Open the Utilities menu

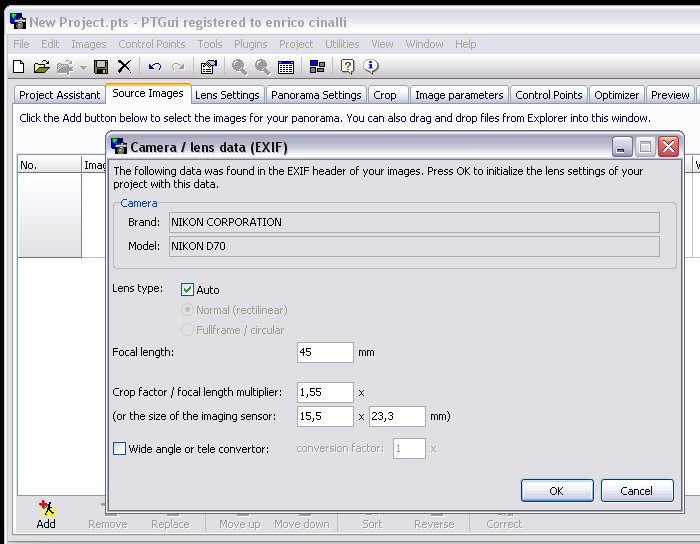pos(342,44)
